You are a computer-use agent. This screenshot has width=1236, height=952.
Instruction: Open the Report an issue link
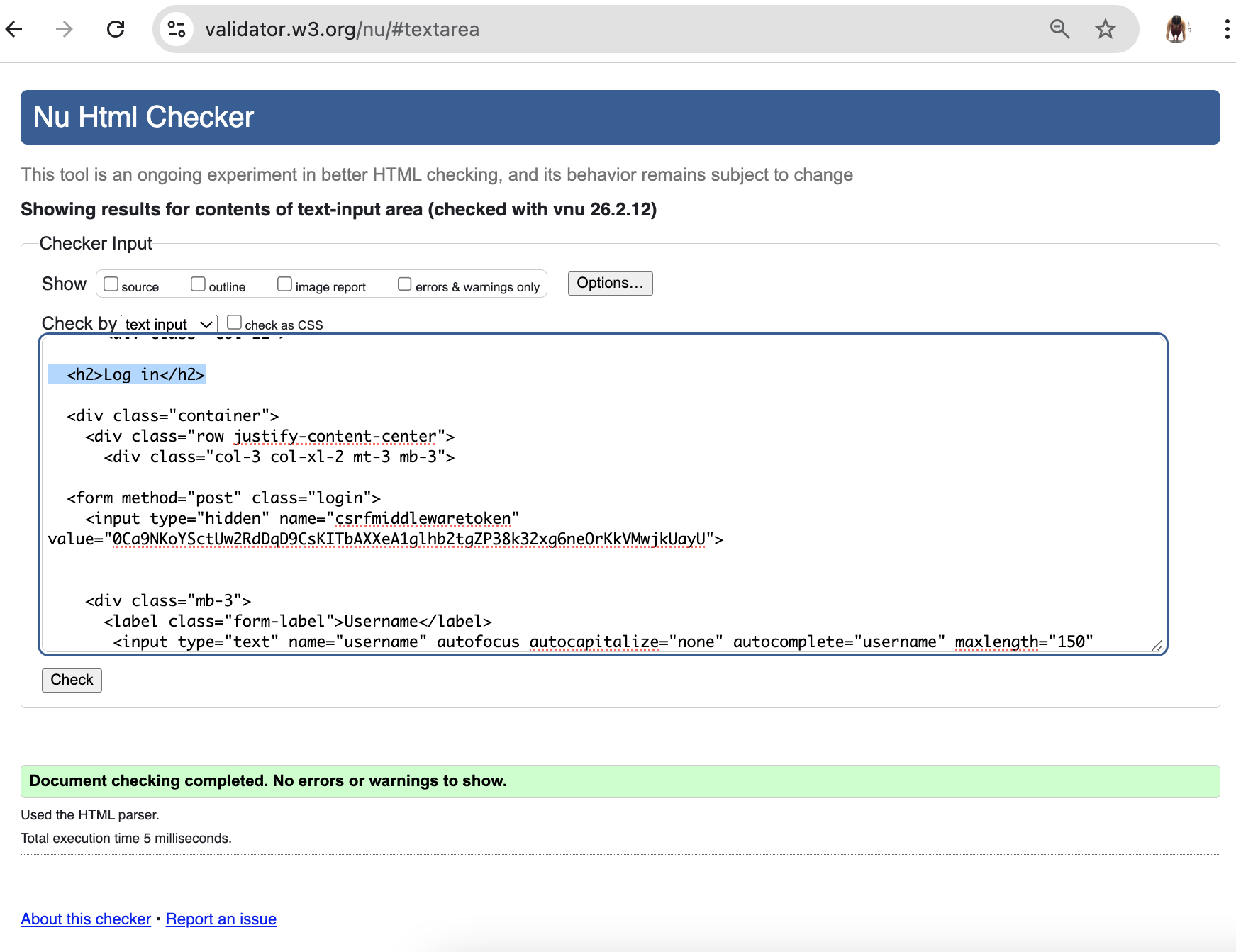point(221,919)
